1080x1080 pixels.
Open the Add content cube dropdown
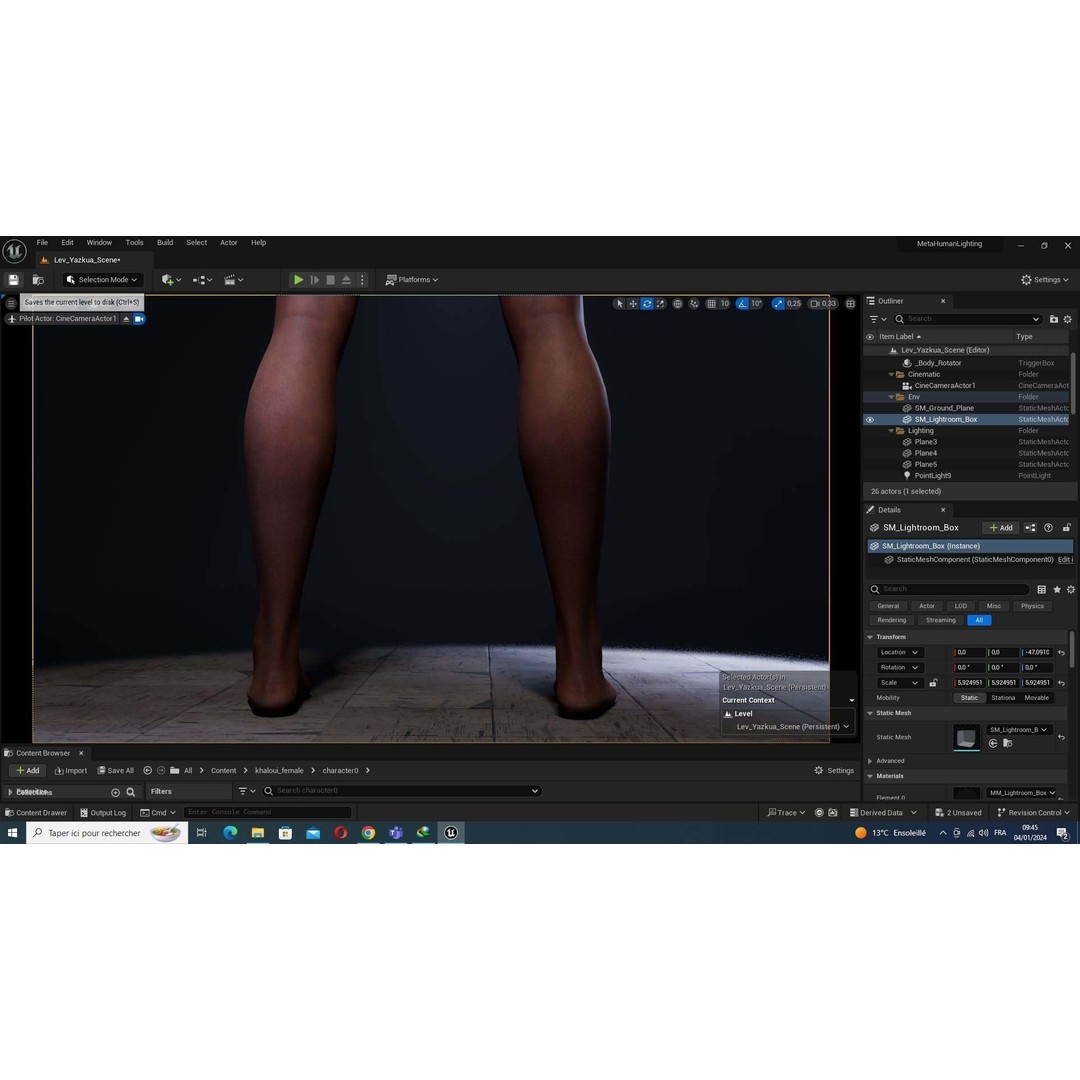pos(172,280)
